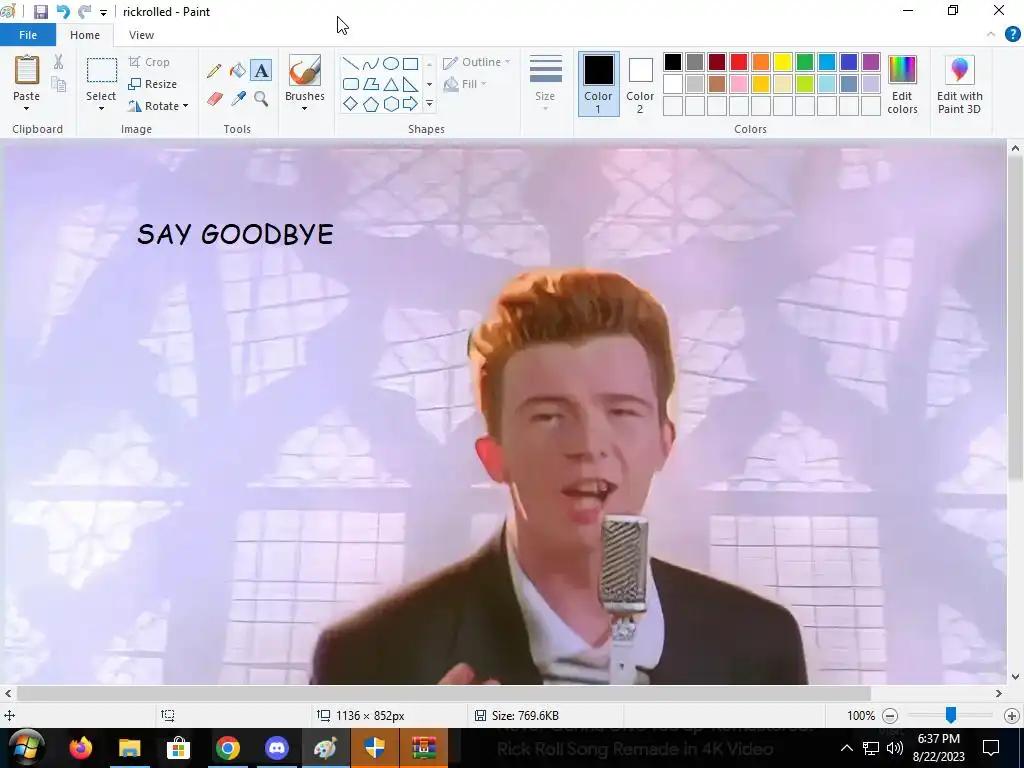The width and height of the screenshot is (1024, 768).
Task: Click the SAY GOODBYE text on canvas
Action: [x=236, y=234]
